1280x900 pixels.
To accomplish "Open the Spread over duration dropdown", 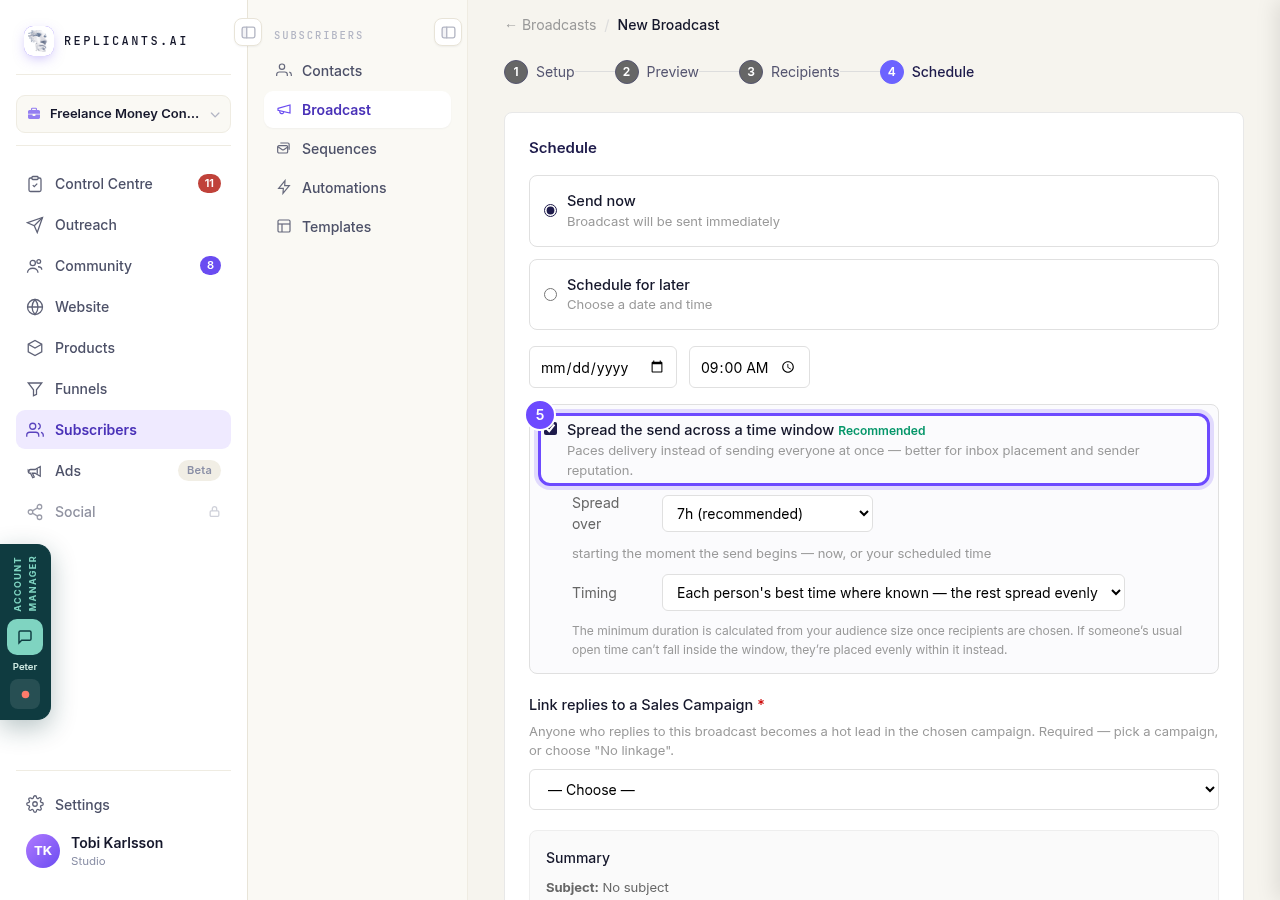I will click(767, 514).
